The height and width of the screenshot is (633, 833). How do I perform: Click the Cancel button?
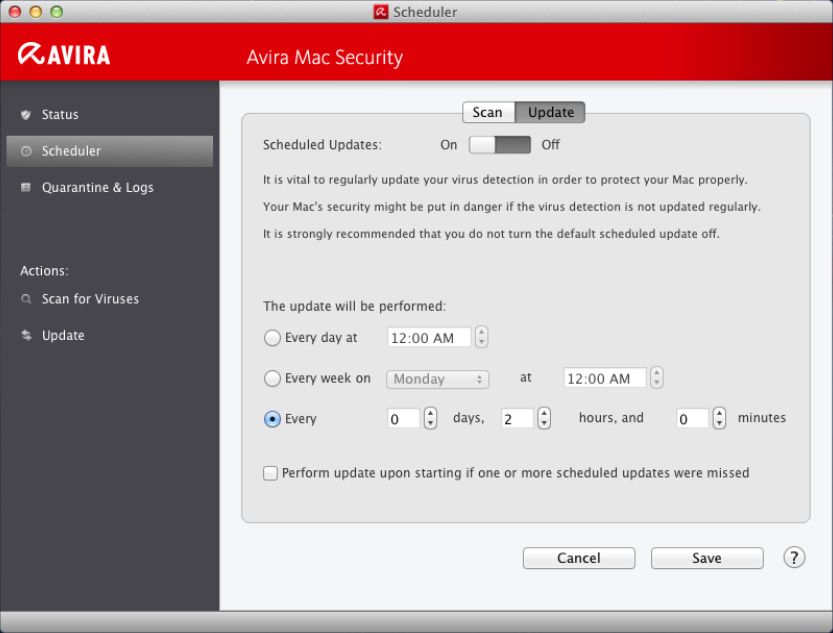579,558
